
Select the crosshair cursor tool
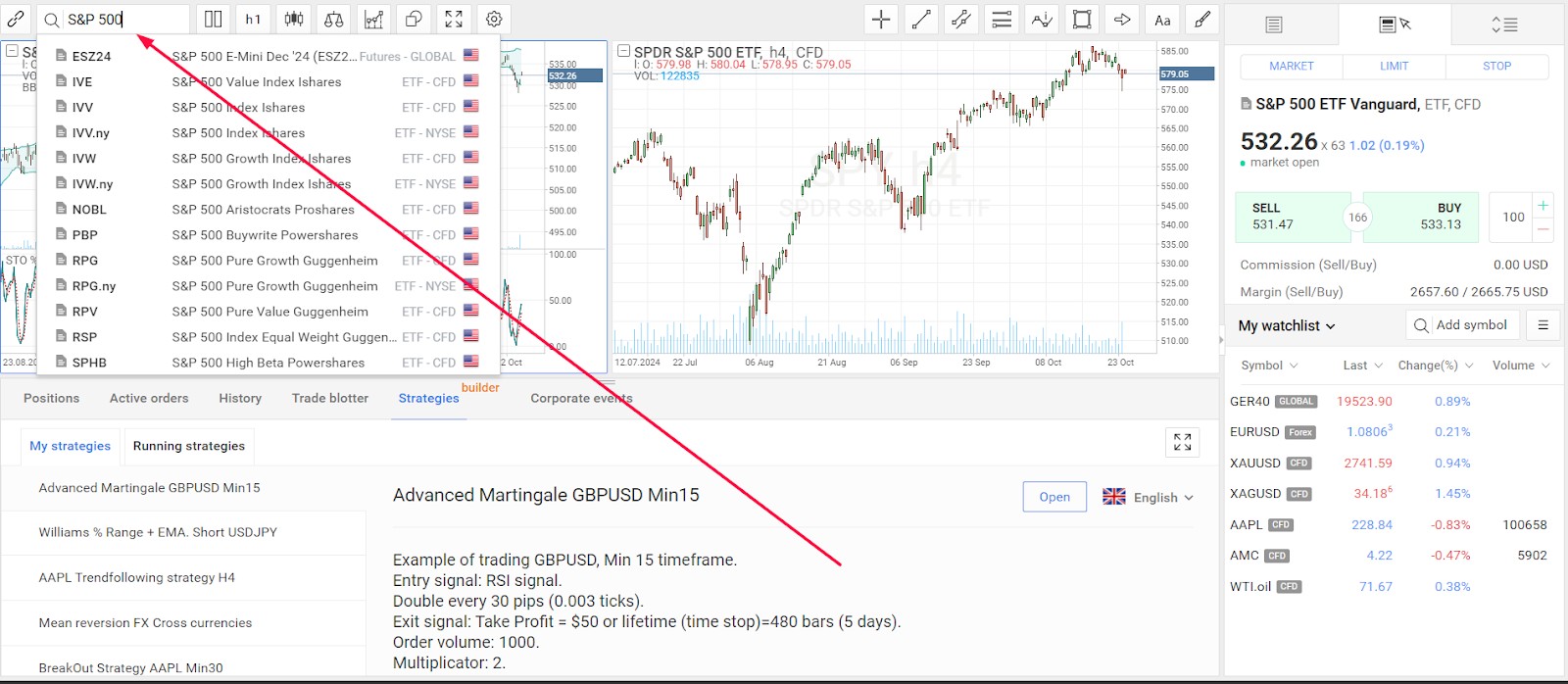(881, 19)
